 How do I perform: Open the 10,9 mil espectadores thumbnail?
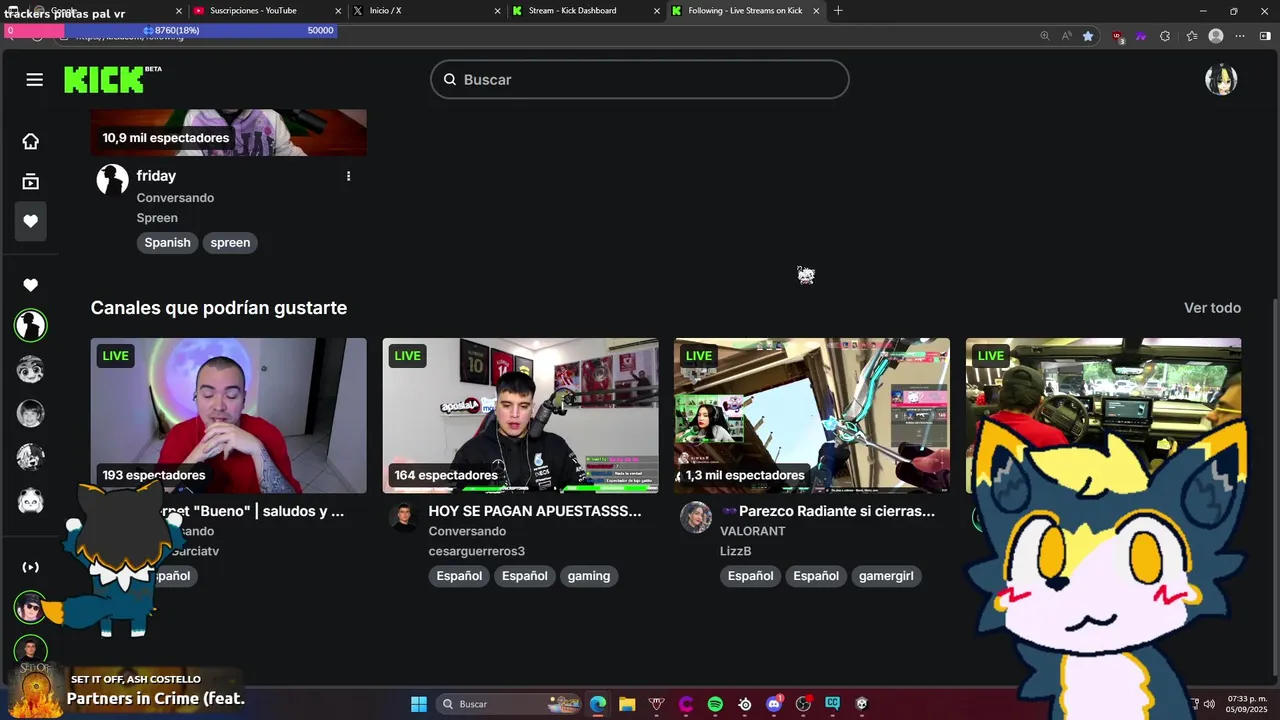coord(229,132)
